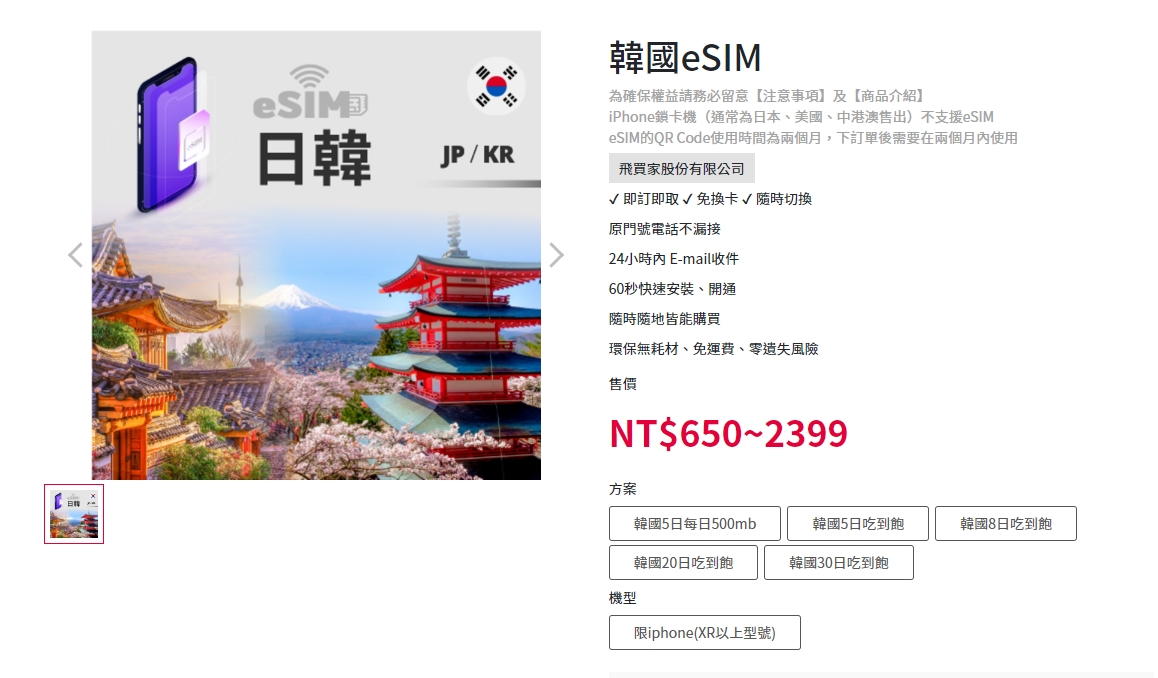Screen dimensions: 1158x678
Task: Choose the 韓國5日每日500mb plan
Action: click(x=695, y=524)
